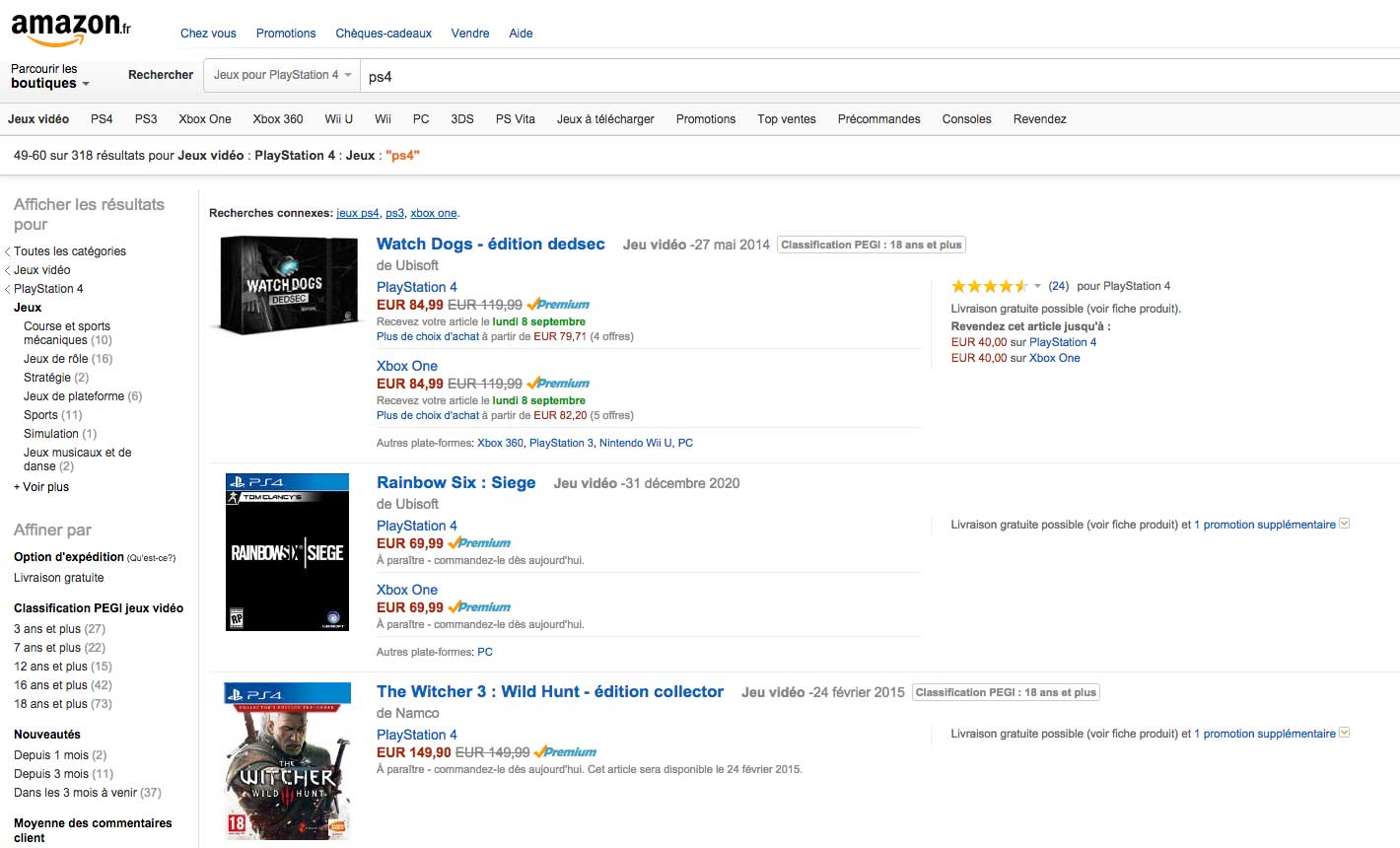The width and height of the screenshot is (1400, 848).
Task: Expand the Voir plus categories list
Action: pyautogui.click(x=45, y=487)
